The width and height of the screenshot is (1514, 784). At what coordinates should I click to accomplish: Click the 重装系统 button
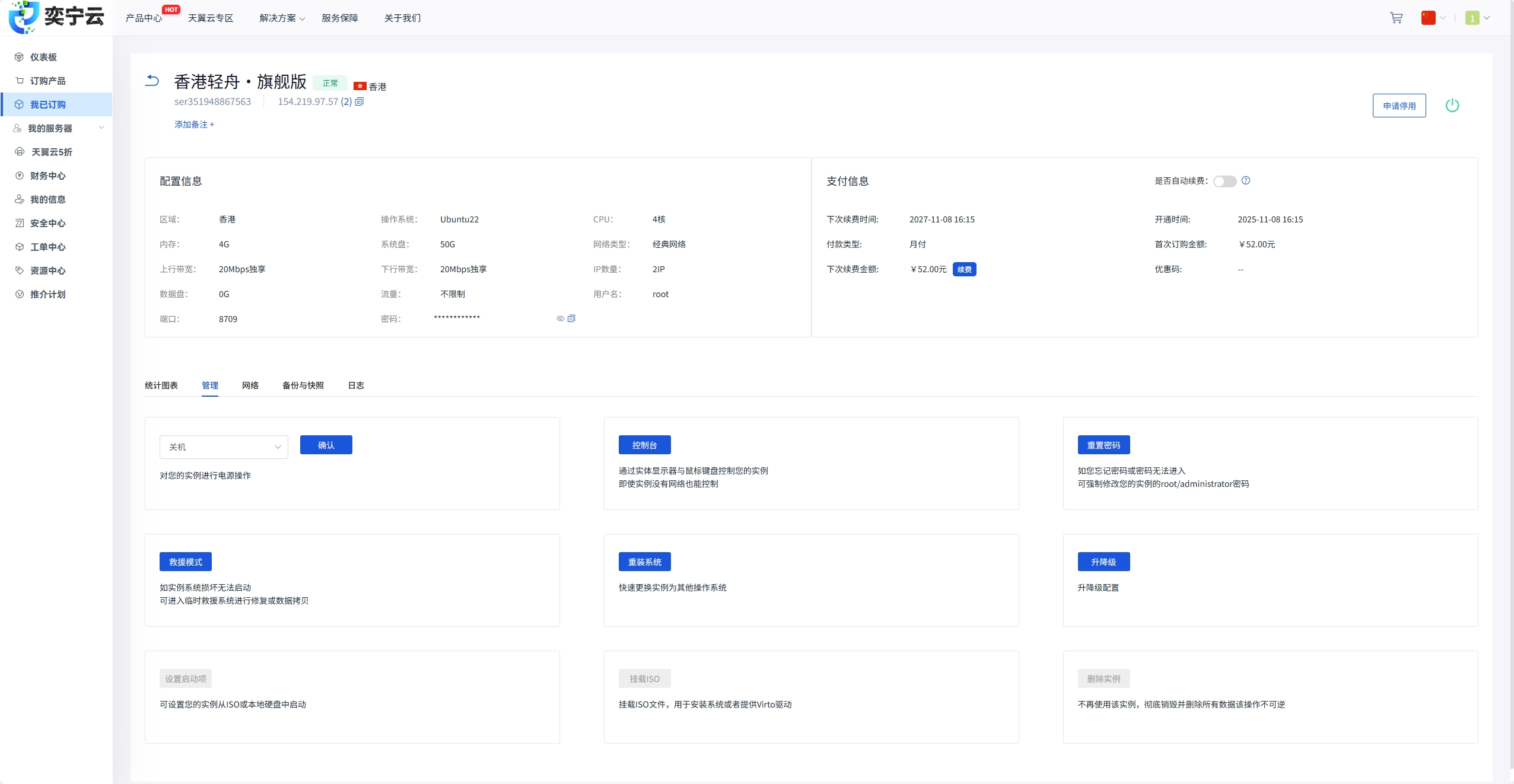click(x=644, y=562)
